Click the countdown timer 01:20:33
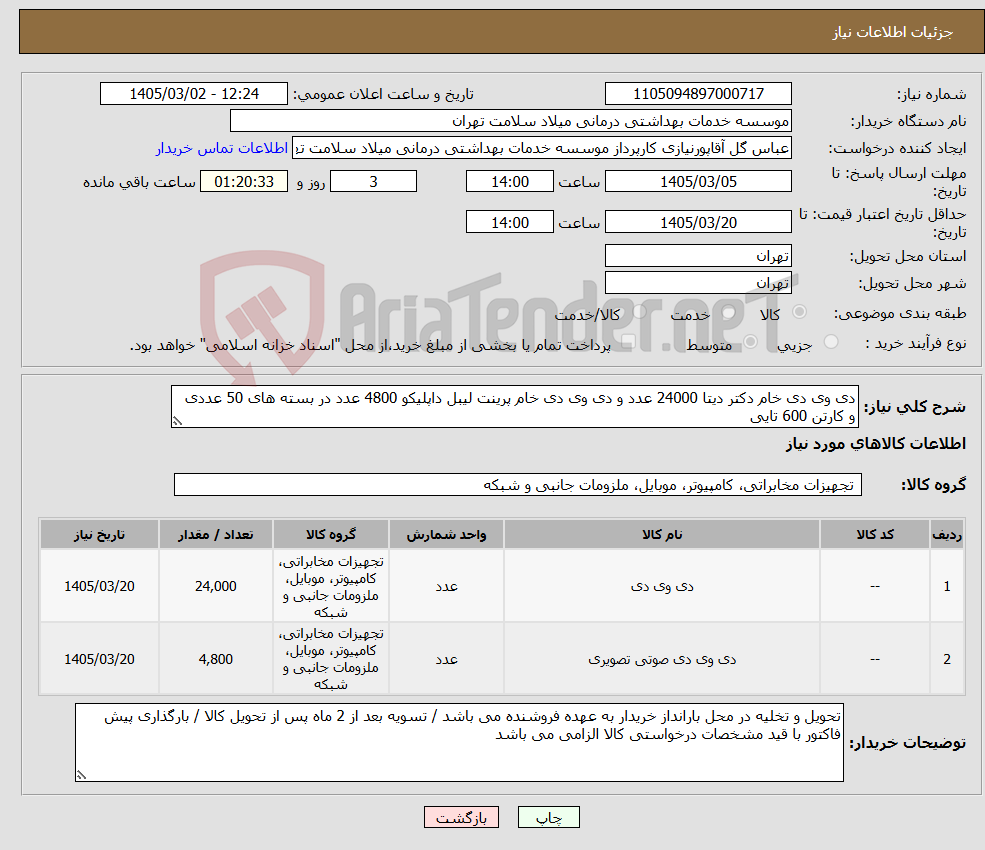The width and height of the screenshot is (985, 850). click(244, 182)
